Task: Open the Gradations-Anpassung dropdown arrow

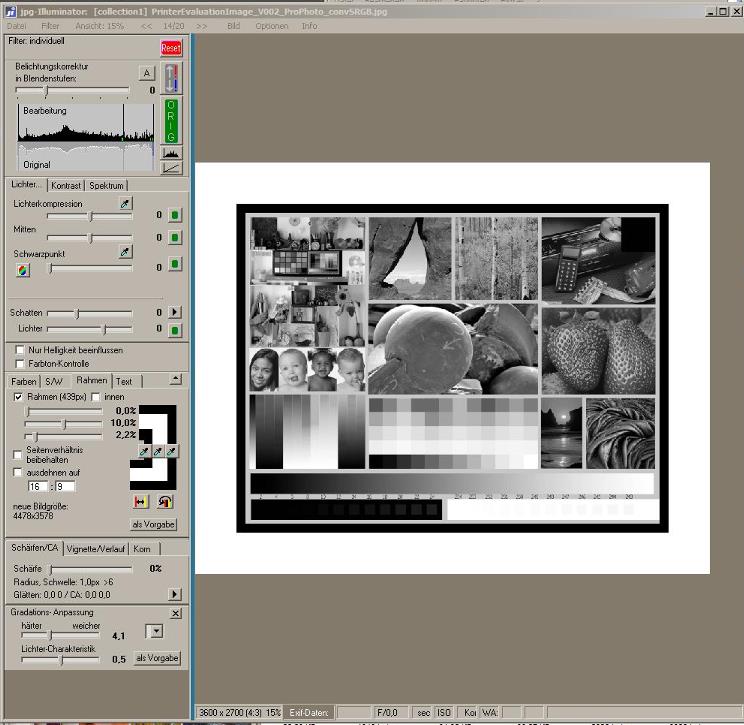Action: pyautogui.click(x=154, y=631)
